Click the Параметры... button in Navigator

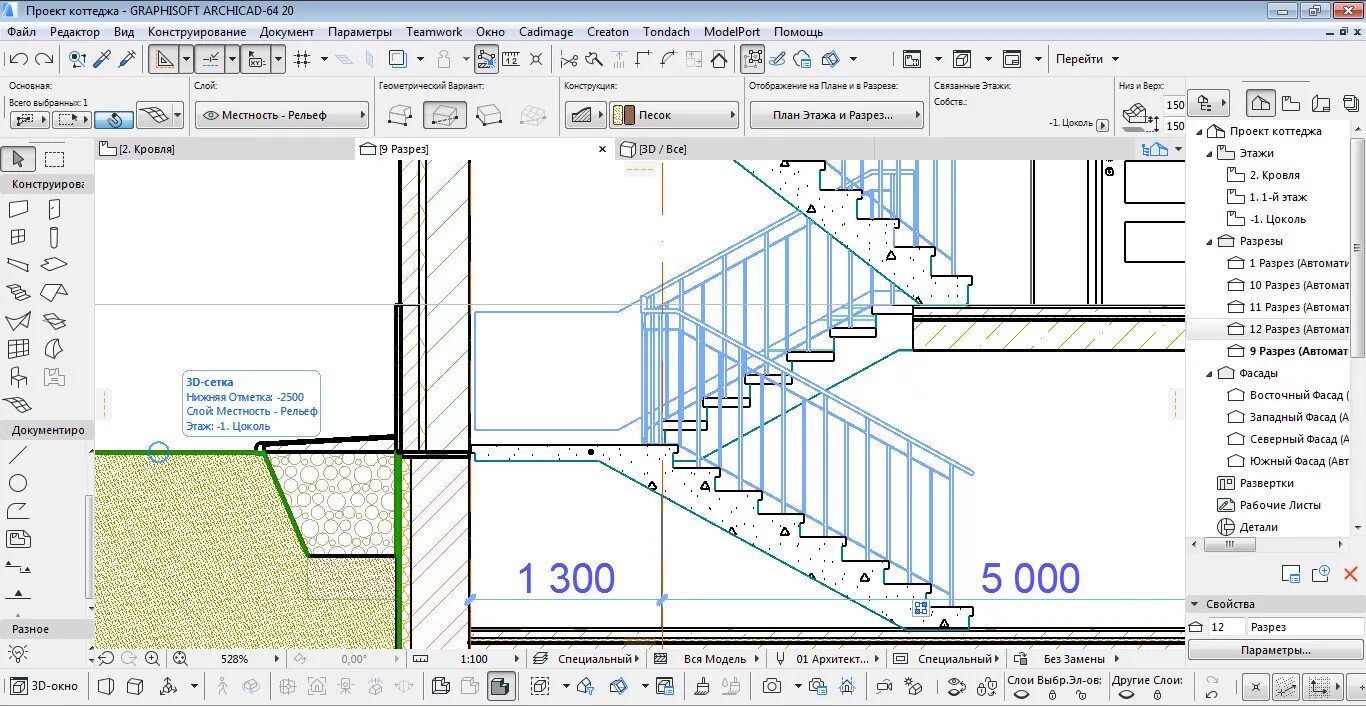1275,650
